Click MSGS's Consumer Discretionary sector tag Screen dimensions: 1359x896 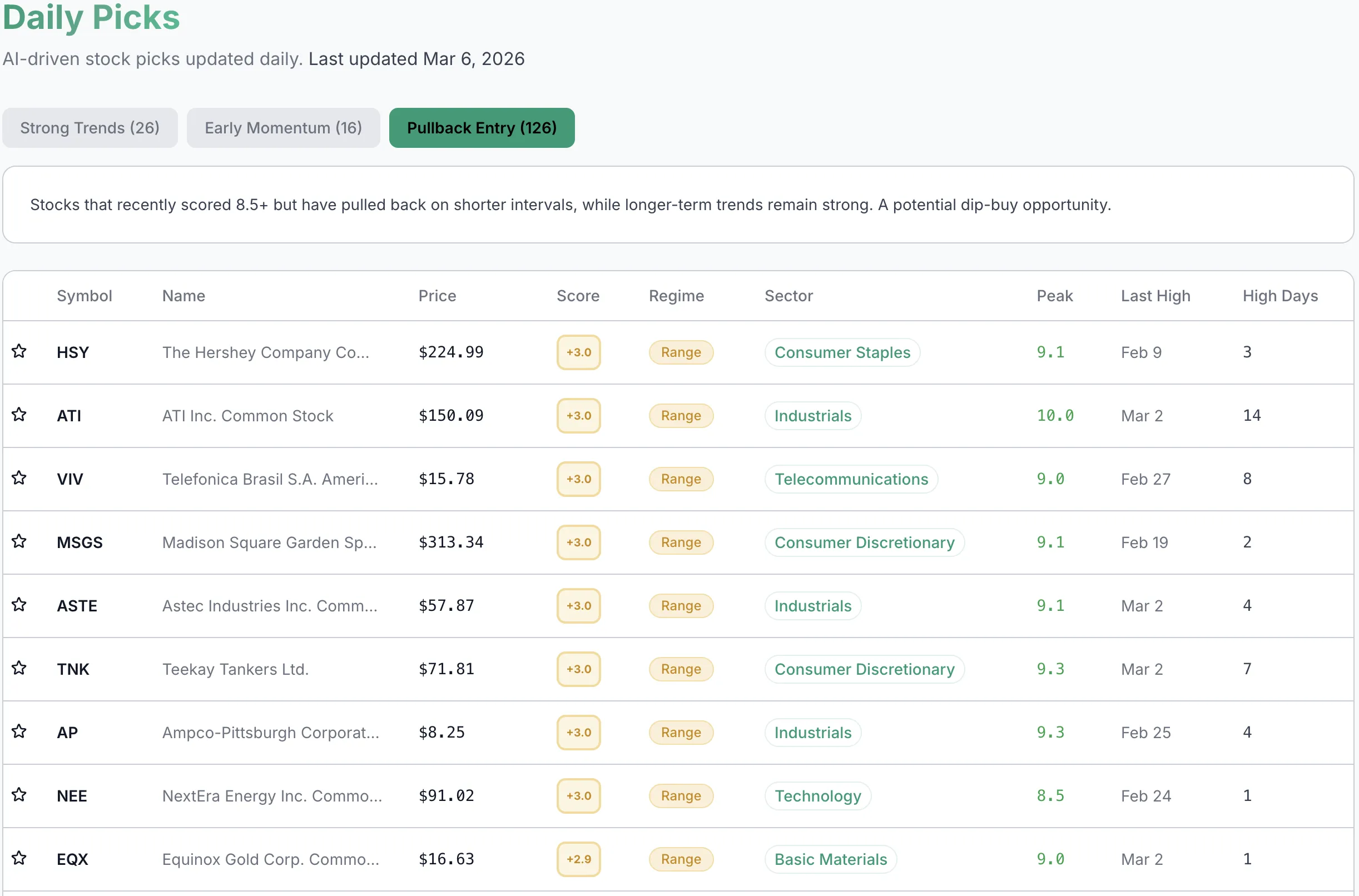(x=865, y=543)
